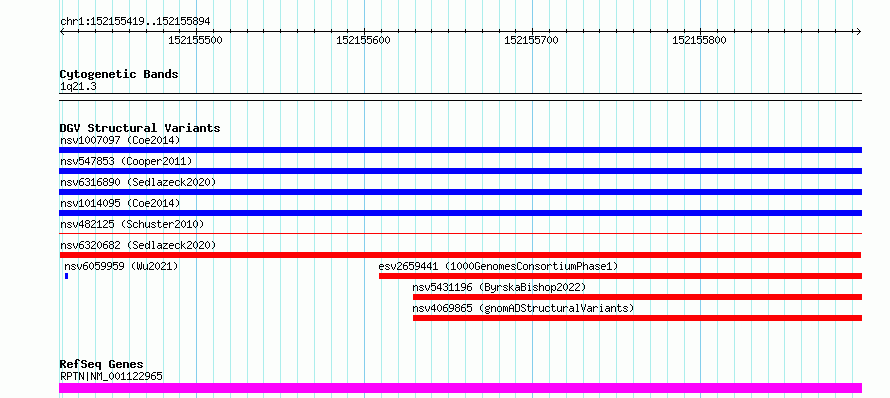Select the esv2659441 red variant bar
This screenshot has width=890, height=398.
(620, 276)
